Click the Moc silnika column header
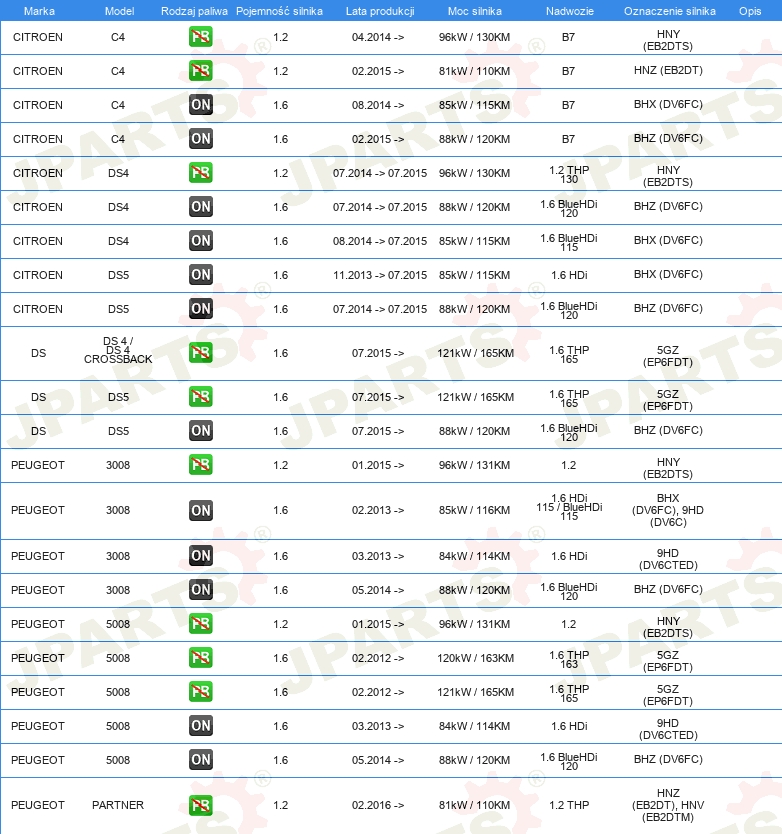The height and width of the screenshot is (834, 782). point(475,11)
